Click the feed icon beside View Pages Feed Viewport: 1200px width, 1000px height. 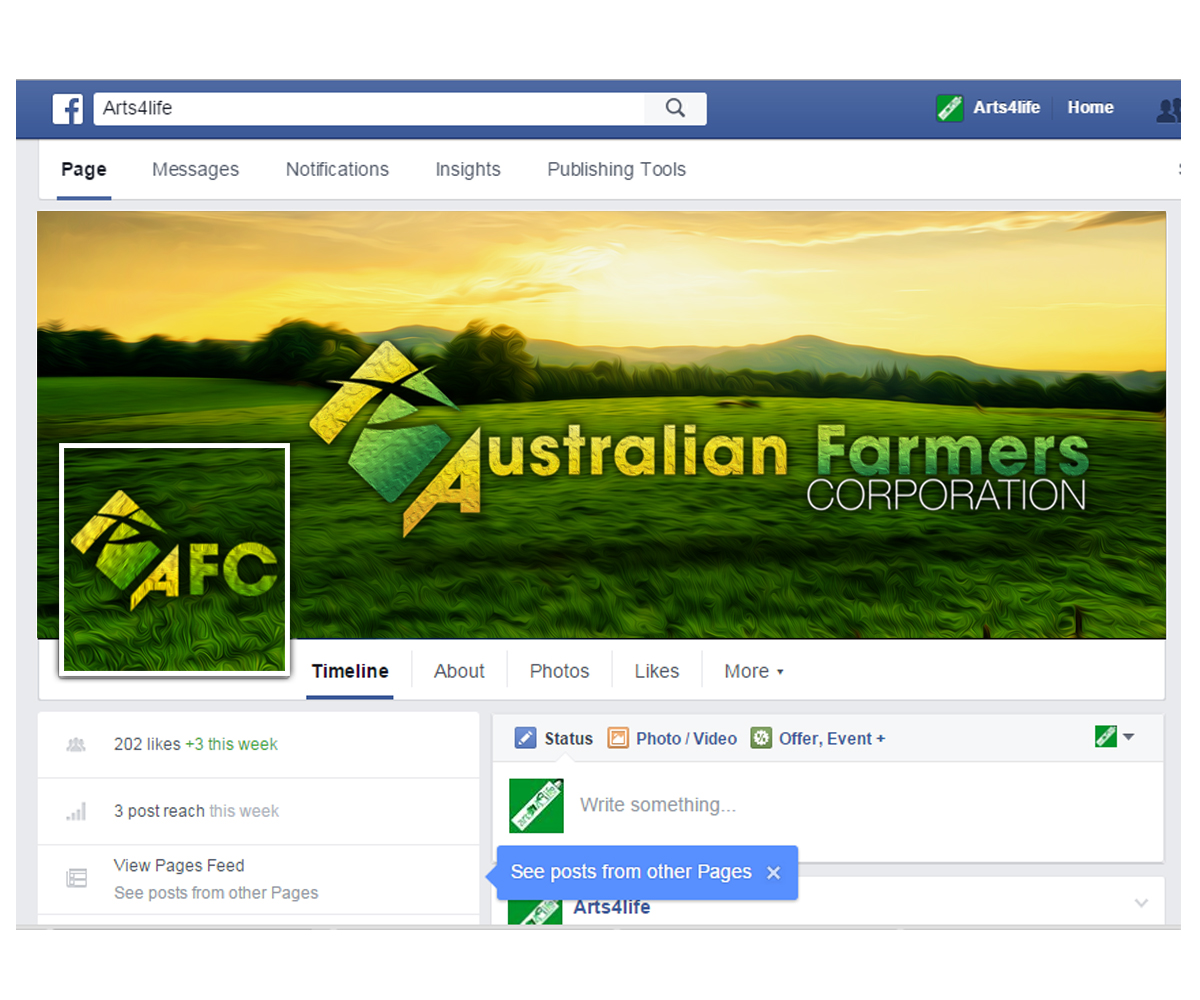[x=76, y=878]
